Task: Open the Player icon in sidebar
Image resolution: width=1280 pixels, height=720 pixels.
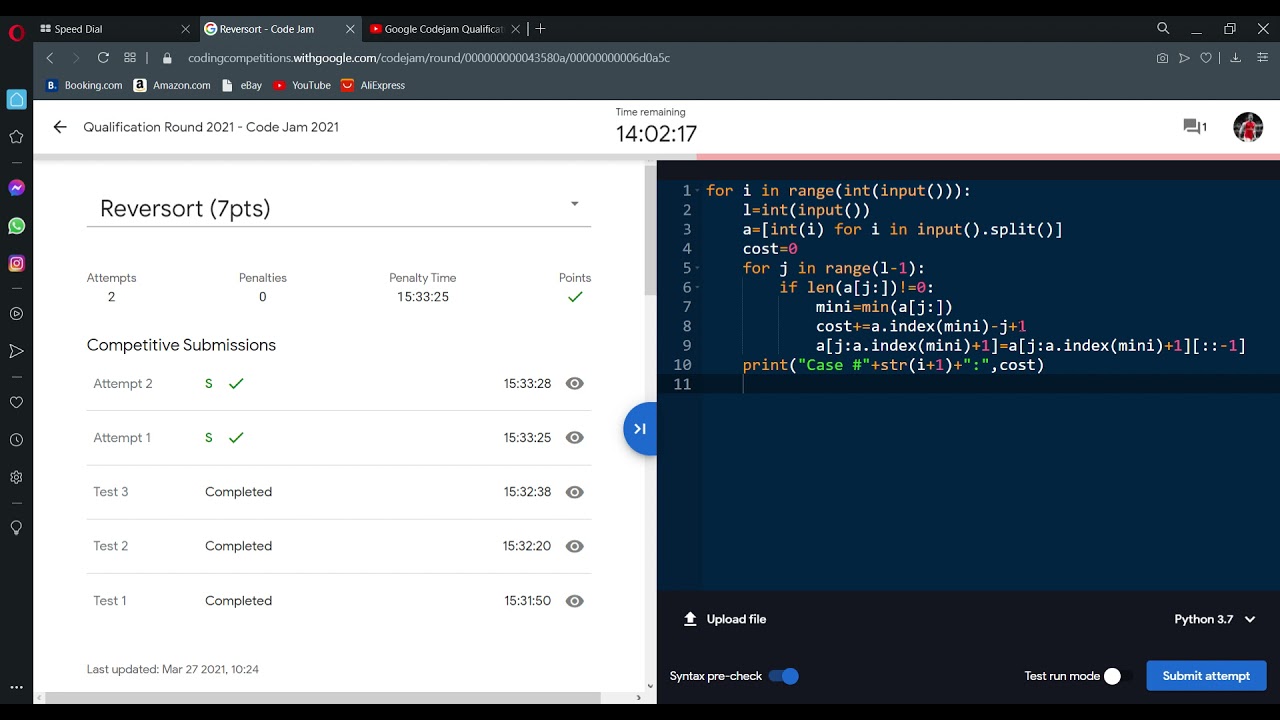Action: click(x=16, y=314)
